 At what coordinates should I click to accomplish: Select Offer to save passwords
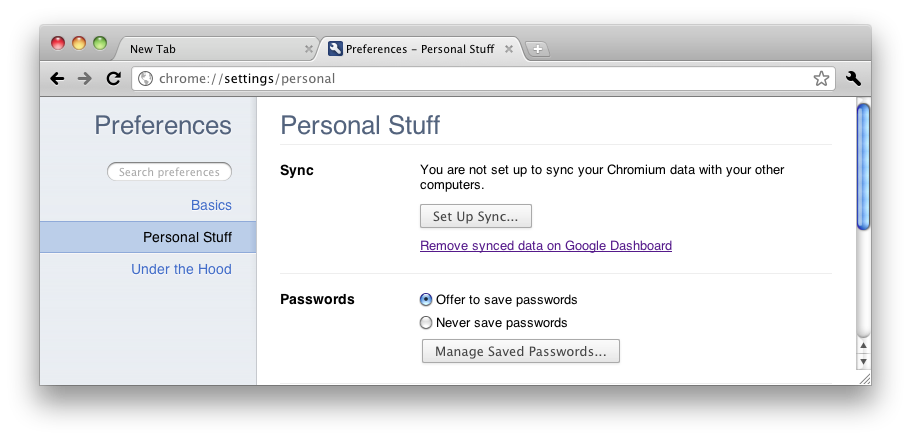coord(427,300)
